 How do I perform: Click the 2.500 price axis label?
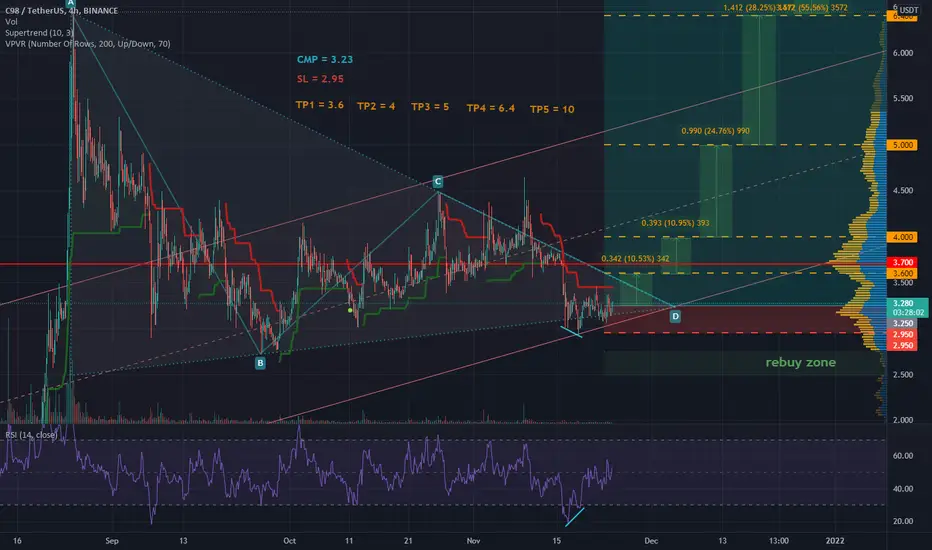902,375
